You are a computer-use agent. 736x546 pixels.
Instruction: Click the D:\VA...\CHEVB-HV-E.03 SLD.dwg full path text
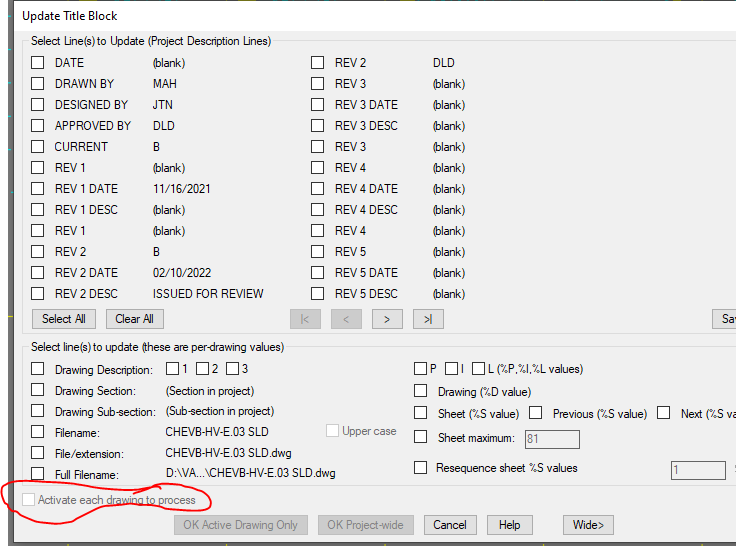(251, 473)
